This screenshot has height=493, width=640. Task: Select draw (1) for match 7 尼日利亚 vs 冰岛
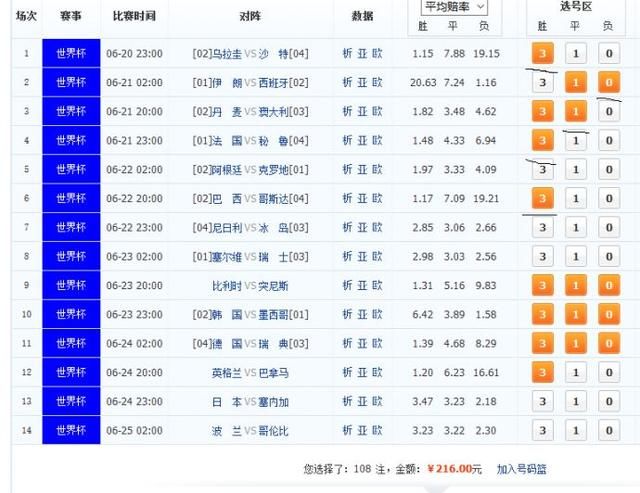575,228
